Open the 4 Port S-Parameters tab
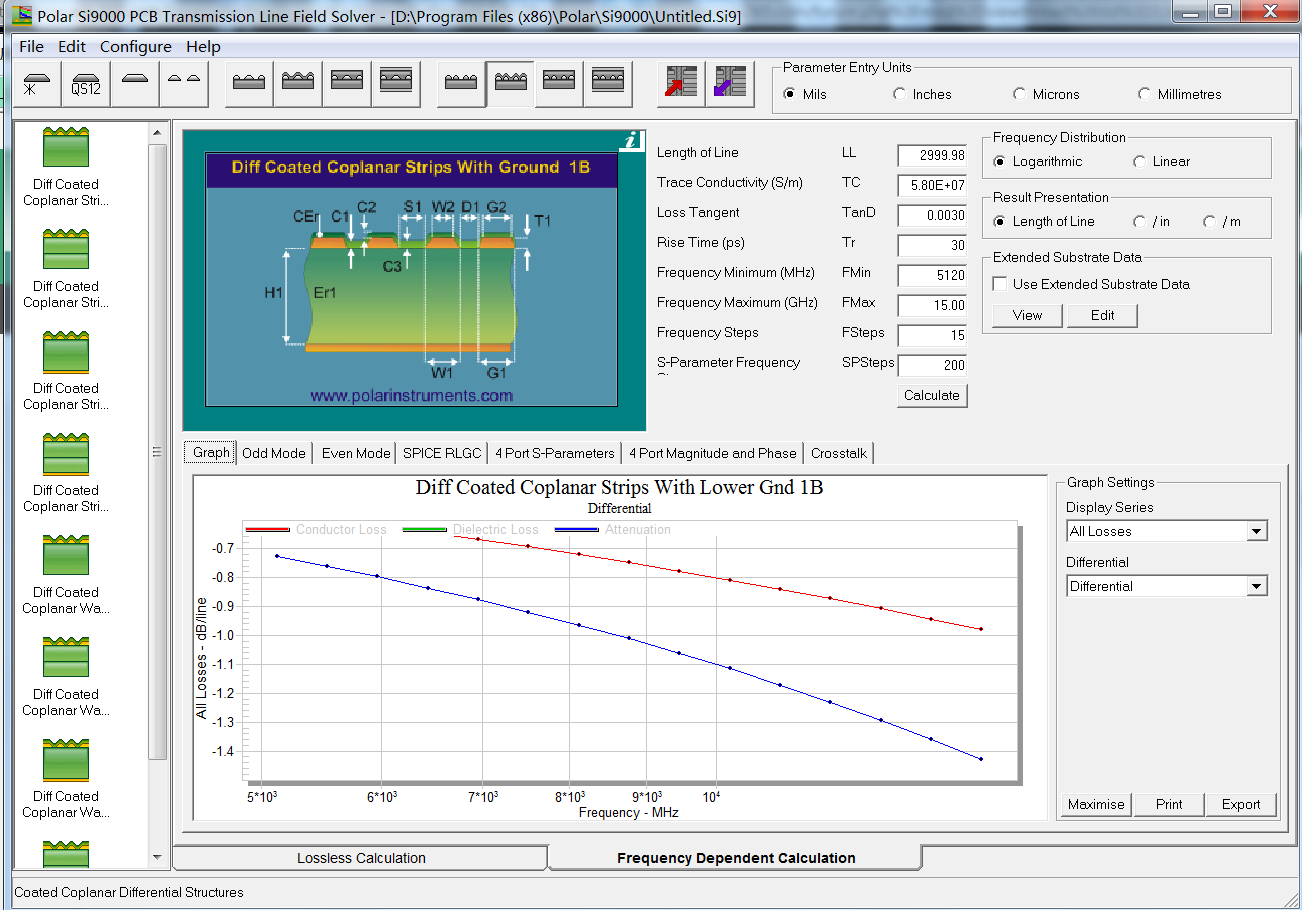The height and width of the screenshot is (910, 1302). (555, 453)
